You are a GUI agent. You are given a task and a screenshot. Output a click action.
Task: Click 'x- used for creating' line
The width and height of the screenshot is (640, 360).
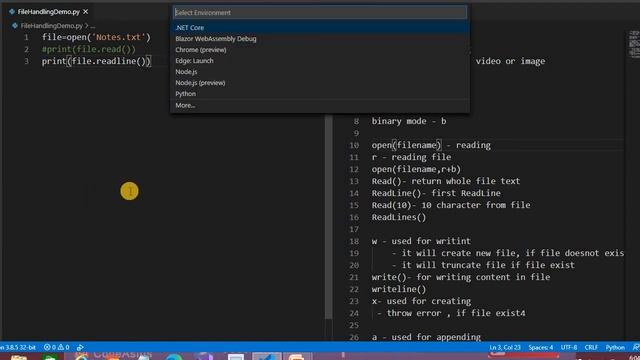point(421,301)
